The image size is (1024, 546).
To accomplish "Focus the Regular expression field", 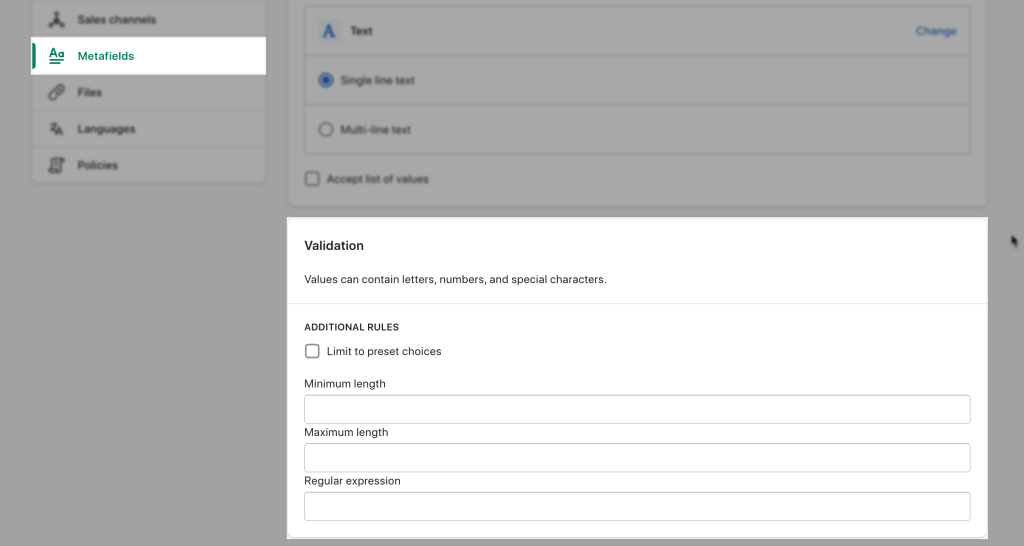I will (637, 506).
